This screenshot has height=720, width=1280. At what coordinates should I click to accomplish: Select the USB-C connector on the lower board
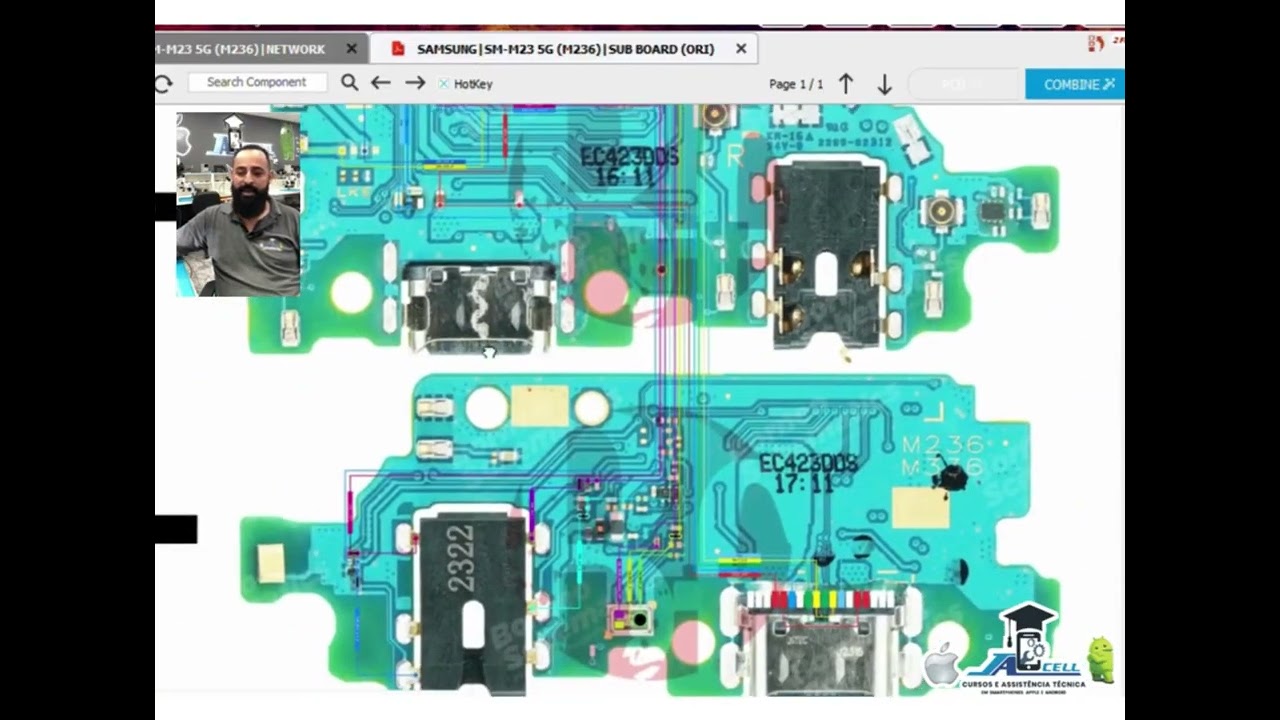pos(822,643)
